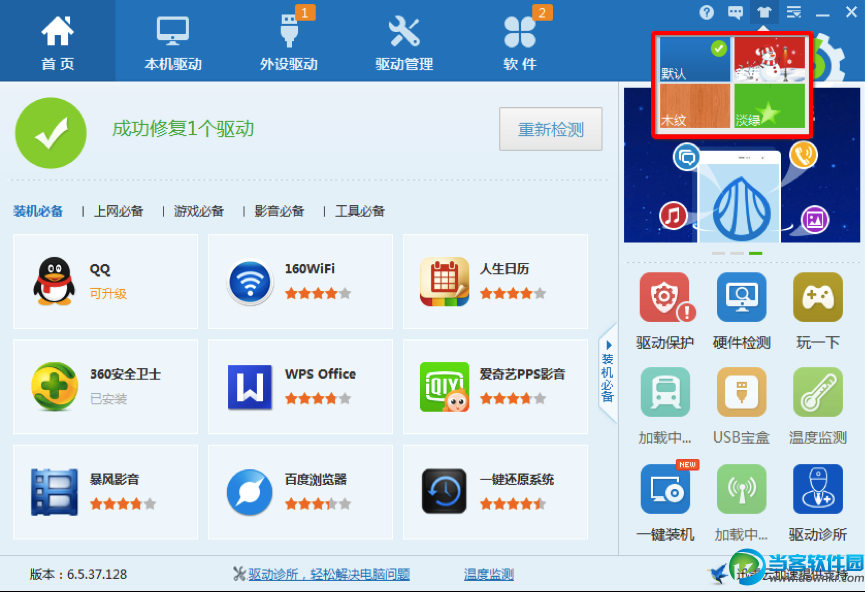Click the 暴风影音 film icon
The height and width of the screenshot is (592, 865).
(54, 492)
